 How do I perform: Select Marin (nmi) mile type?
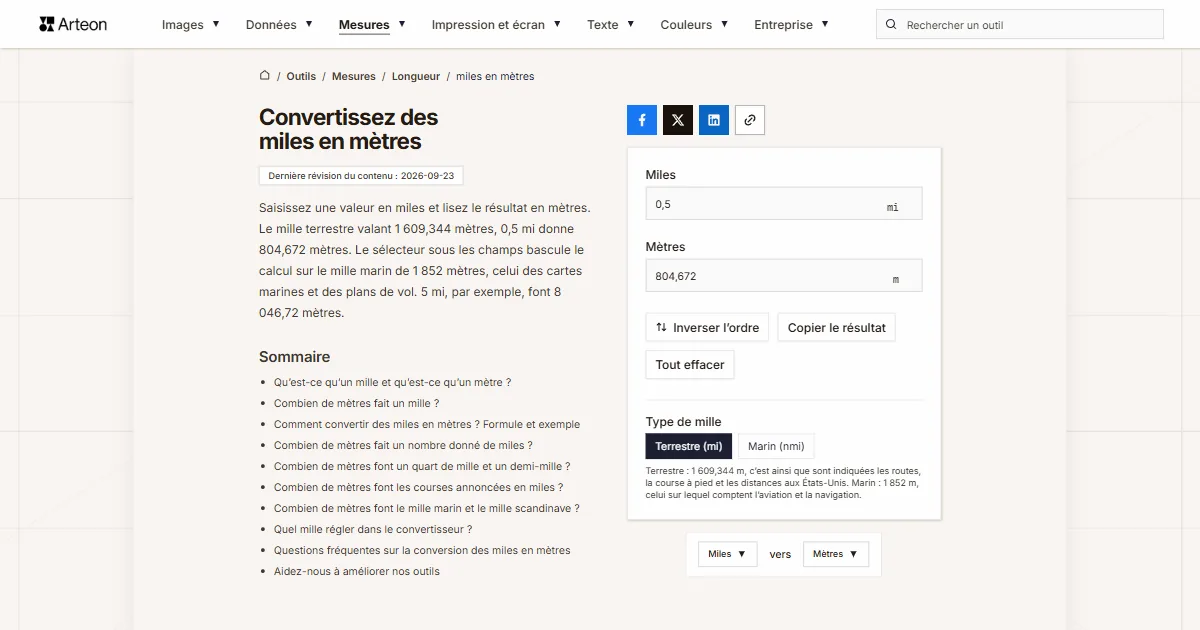click(x=777, y=446)
